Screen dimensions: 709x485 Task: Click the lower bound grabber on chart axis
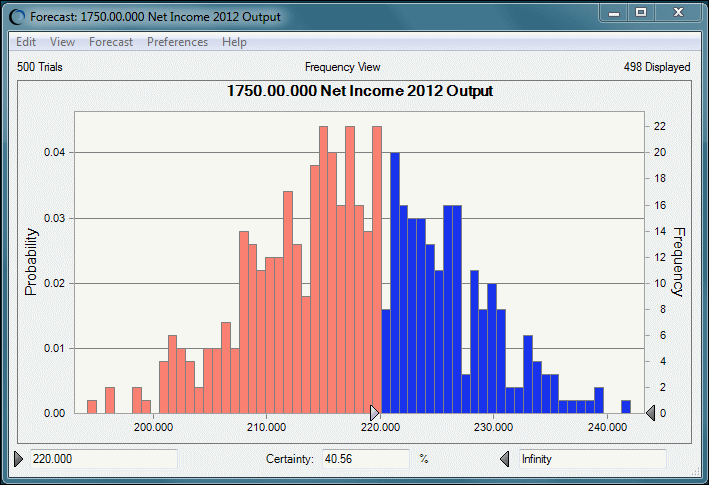click(x=374, y=413)
